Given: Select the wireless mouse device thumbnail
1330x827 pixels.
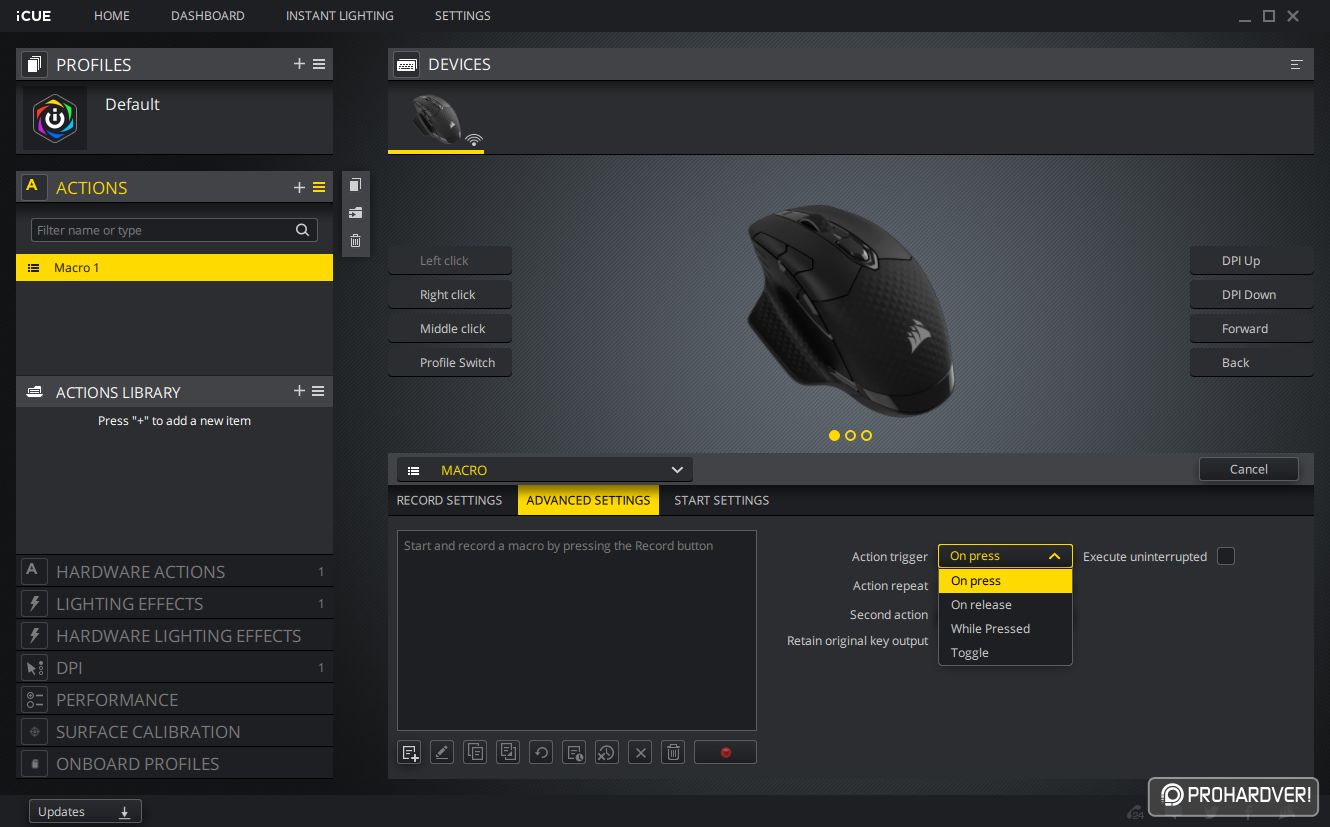Looking at the screenshot, I should (436, 120).
